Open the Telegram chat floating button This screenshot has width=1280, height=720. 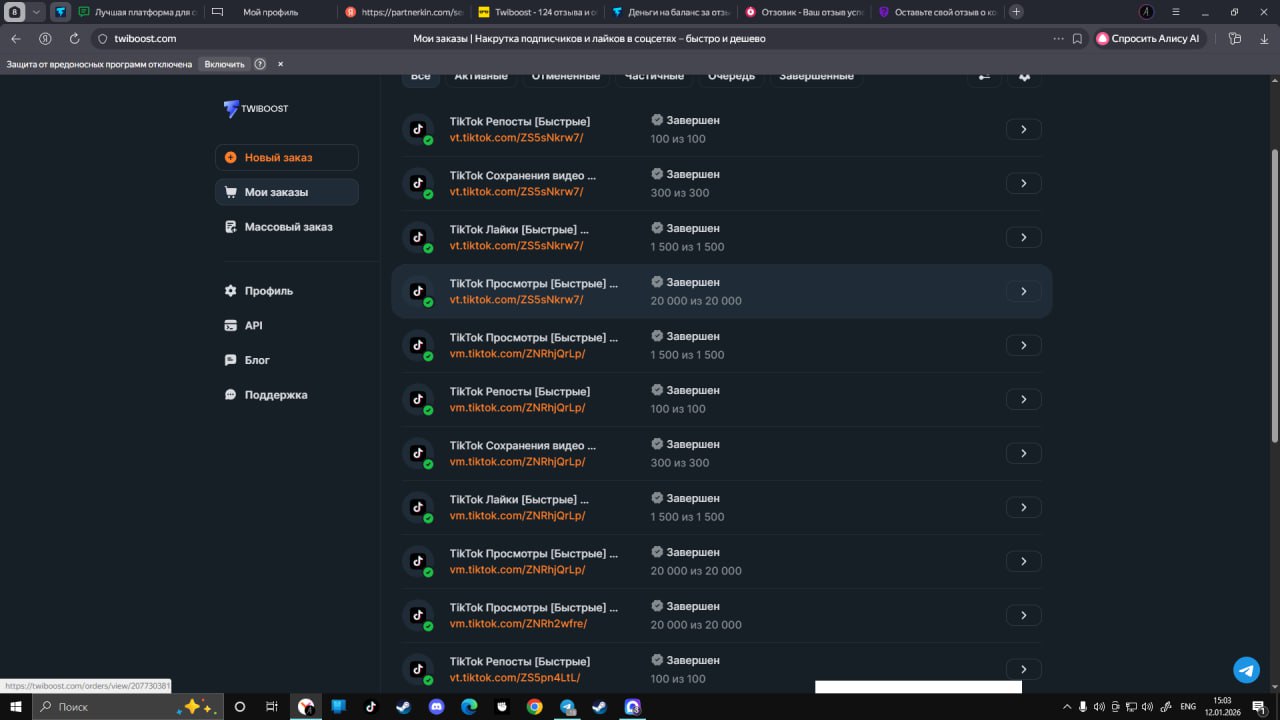(x=1246, y=670)
